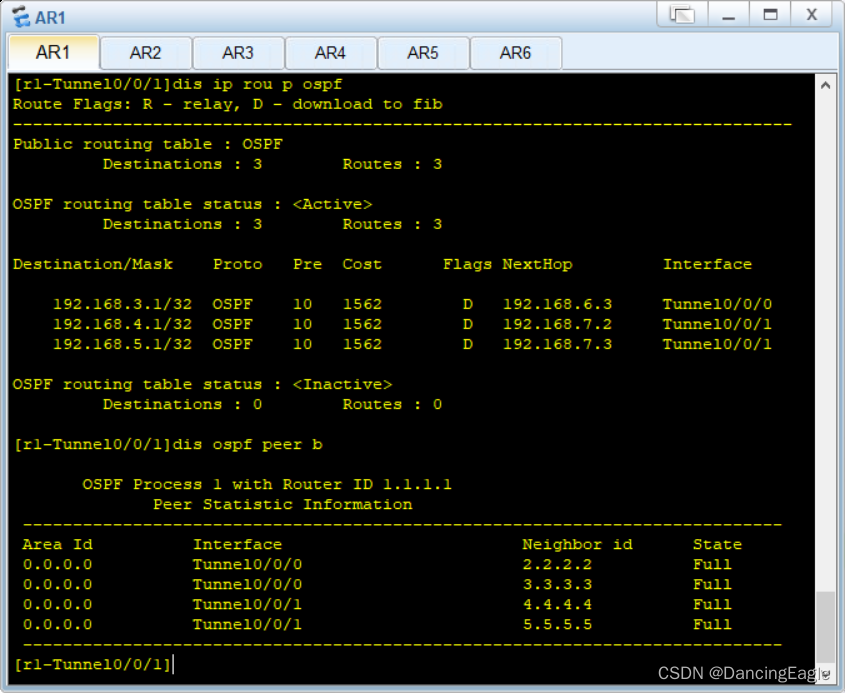Click destination 192.168.5.1/32 in routing table
This screenshot has width=845, height=693.
tap(122, 344)
